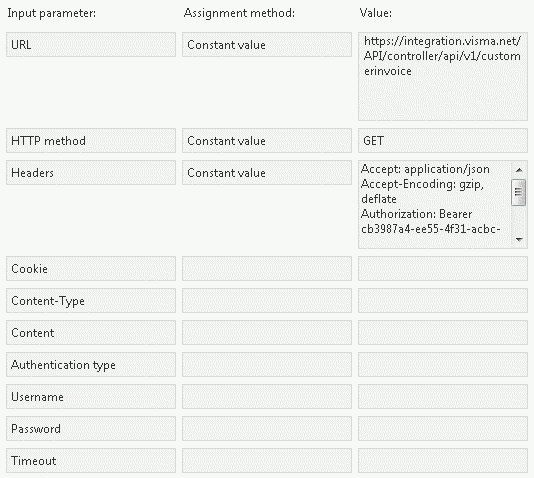The image size is (534, 478).
Task: Click the Content value field
Action: 443,333
